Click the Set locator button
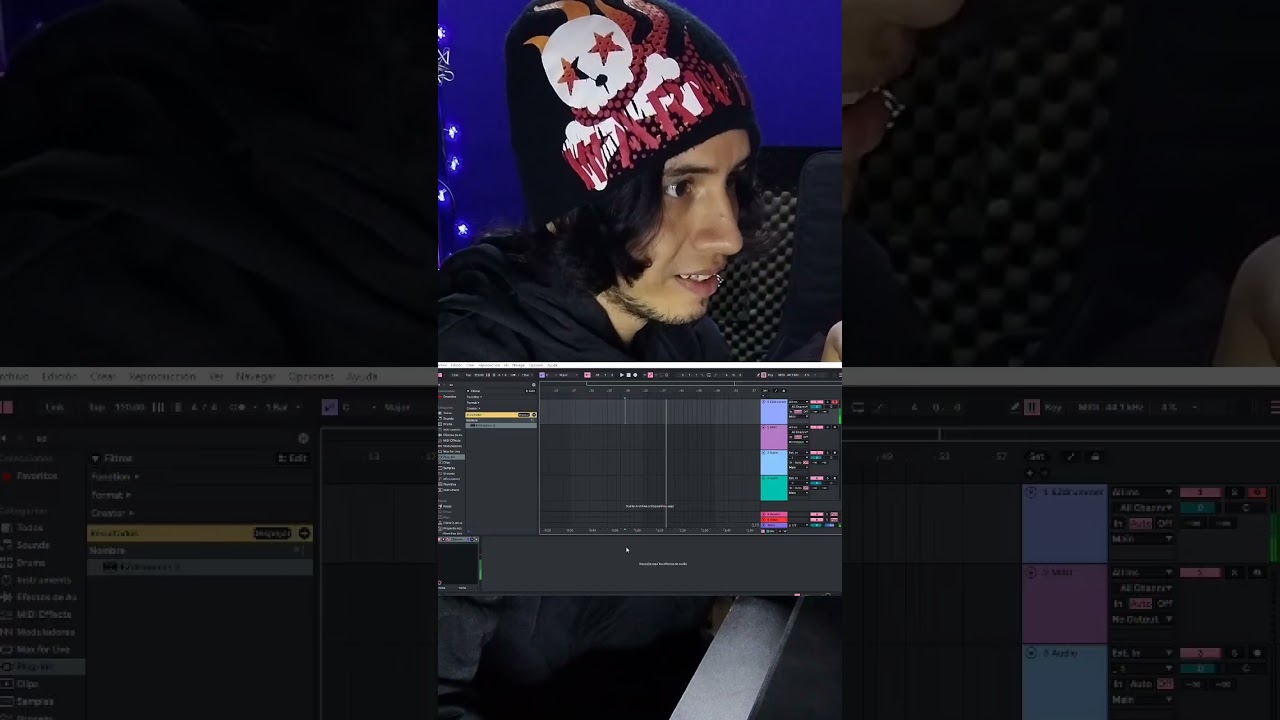The height and width of the screenshot is (720, 1280). tap(765, 390)
